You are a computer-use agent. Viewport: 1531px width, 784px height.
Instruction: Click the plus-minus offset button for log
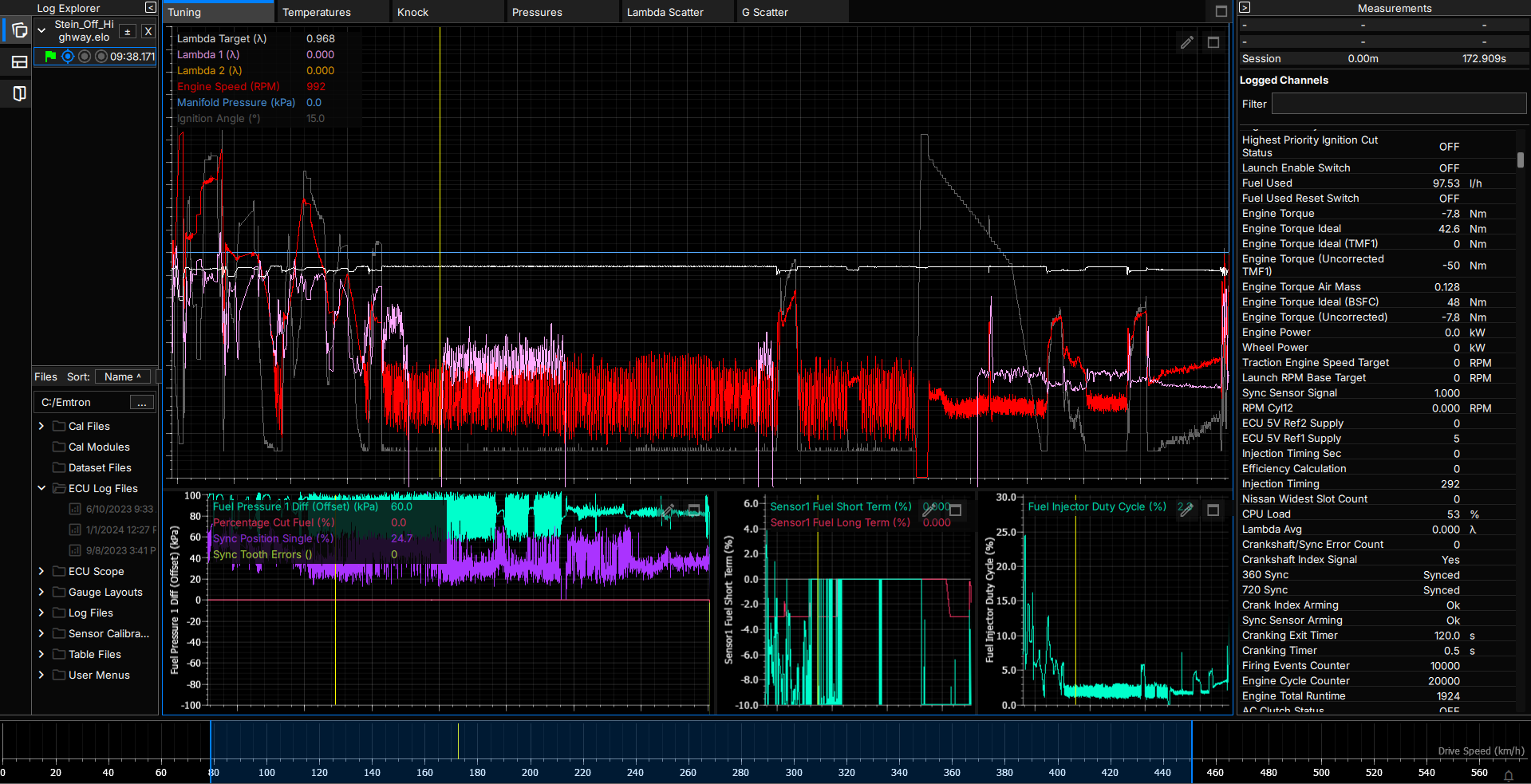tap(127, 32)
